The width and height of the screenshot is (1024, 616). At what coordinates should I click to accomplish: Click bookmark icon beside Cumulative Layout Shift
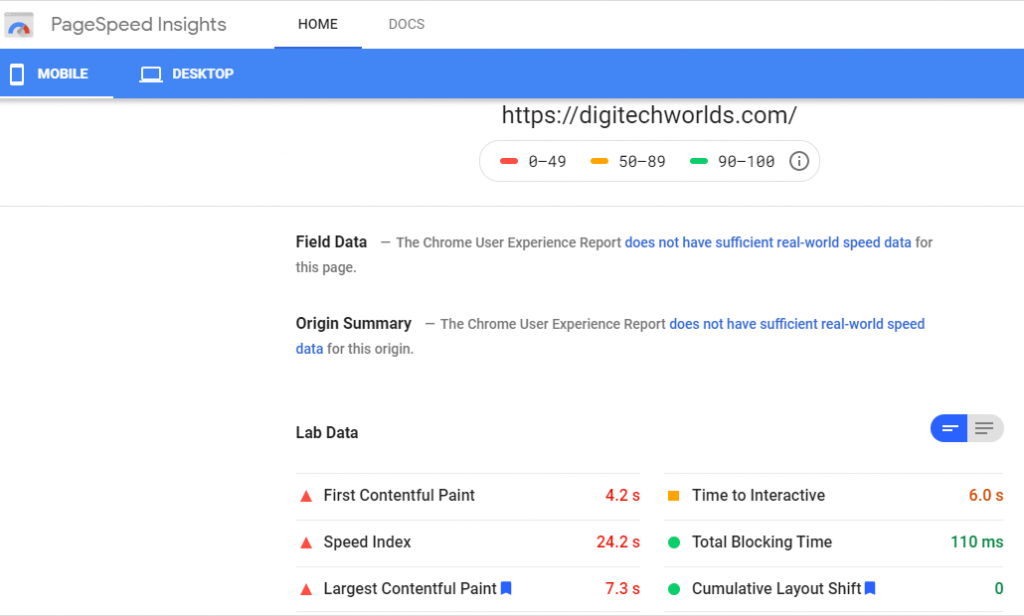tap(870, 588)
